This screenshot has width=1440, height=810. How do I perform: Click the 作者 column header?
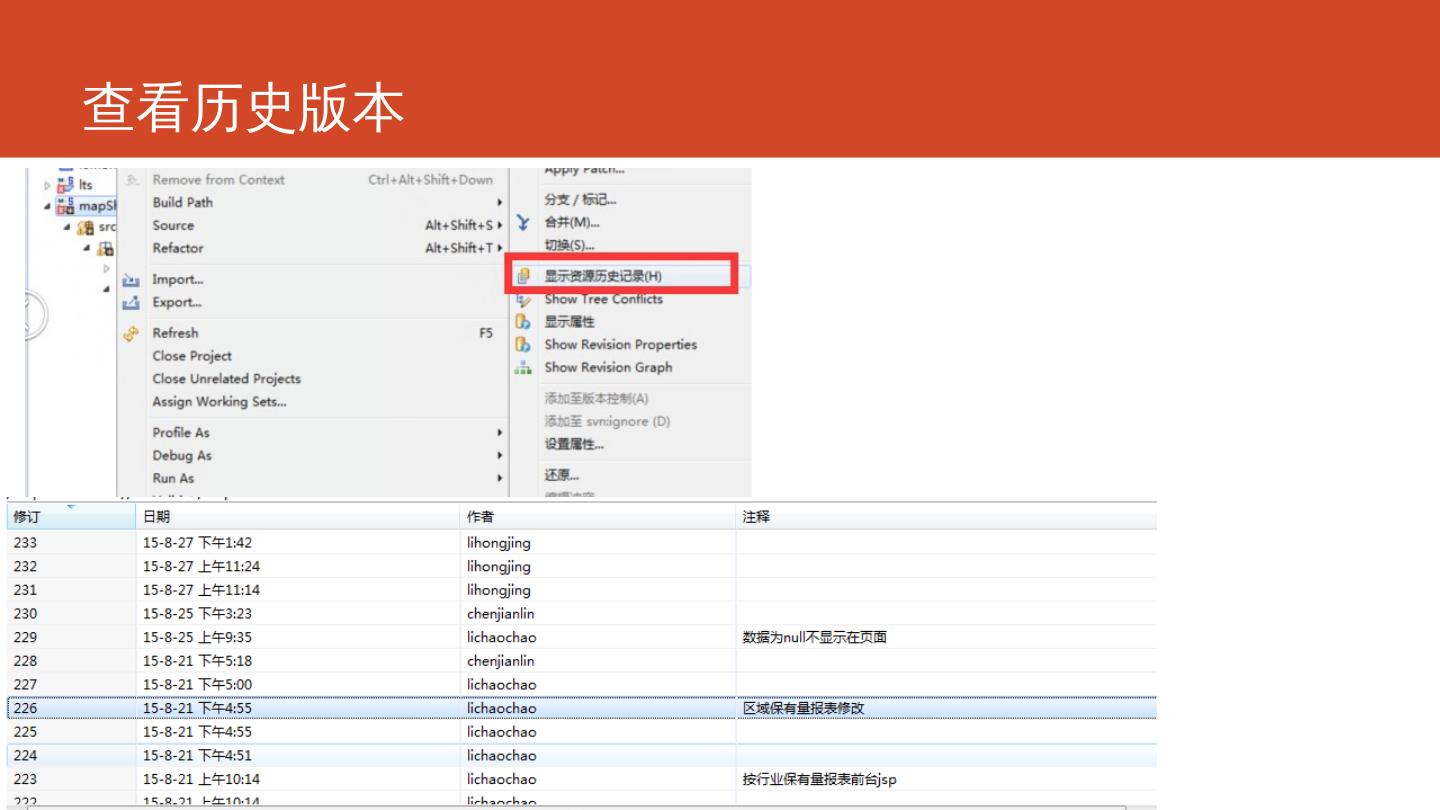point(480,517)
